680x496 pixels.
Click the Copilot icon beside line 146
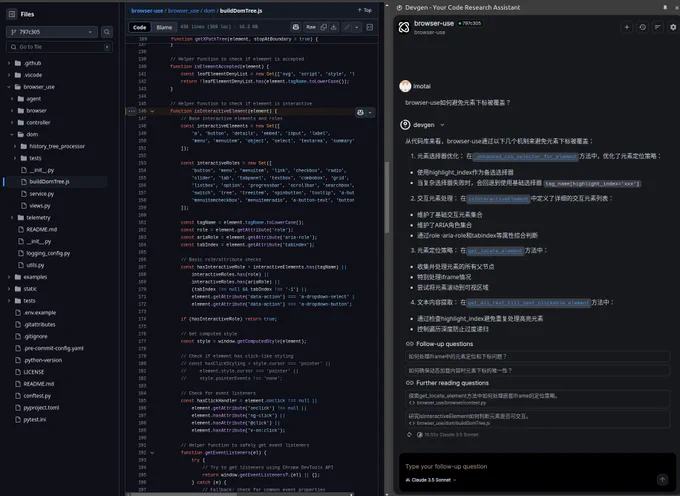pyautogui.click(x=360, y=112)
